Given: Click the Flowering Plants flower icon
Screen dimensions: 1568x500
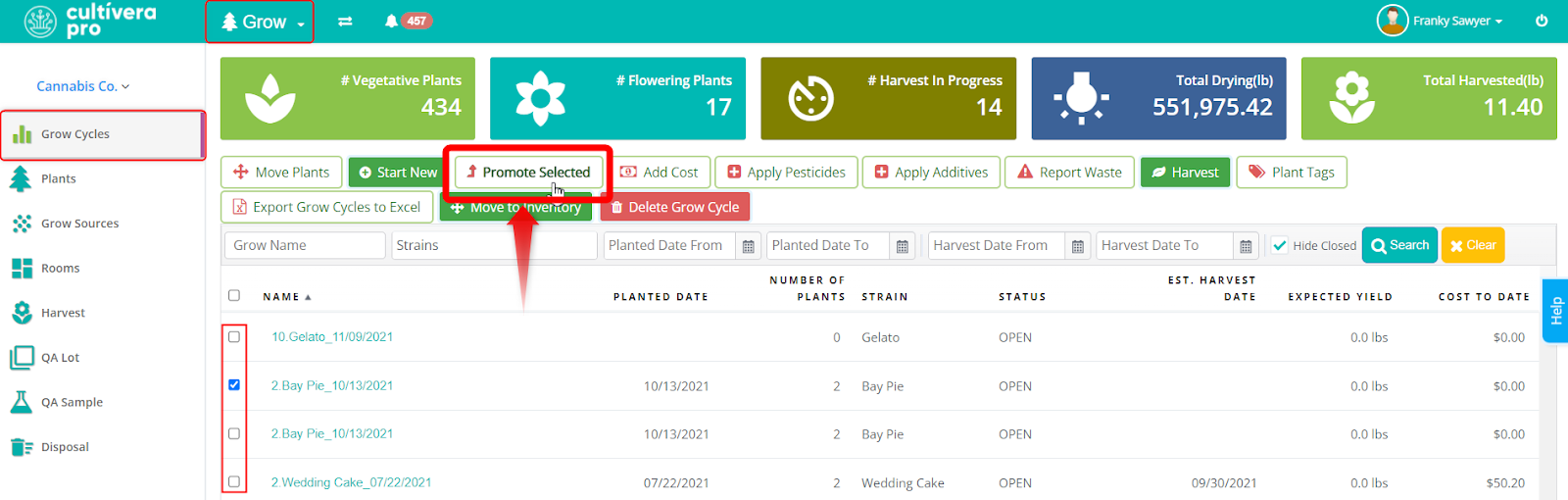Looking at the screenshot, I should (541, 98).
